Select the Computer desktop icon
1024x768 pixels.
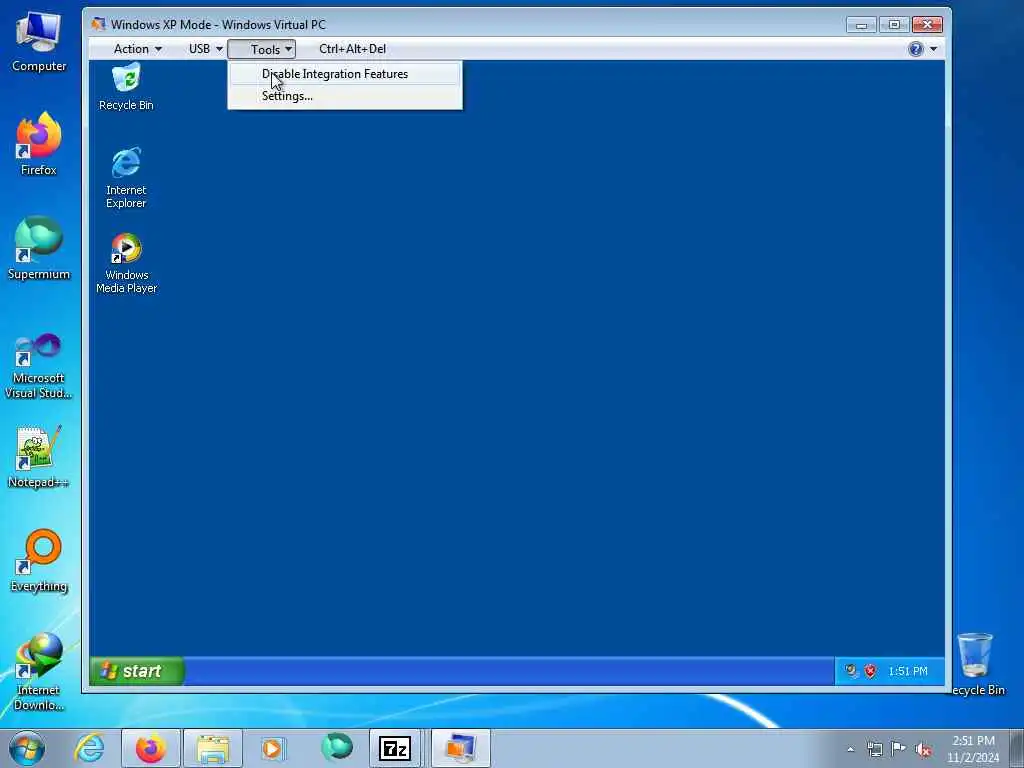click(x=39, y=42)
